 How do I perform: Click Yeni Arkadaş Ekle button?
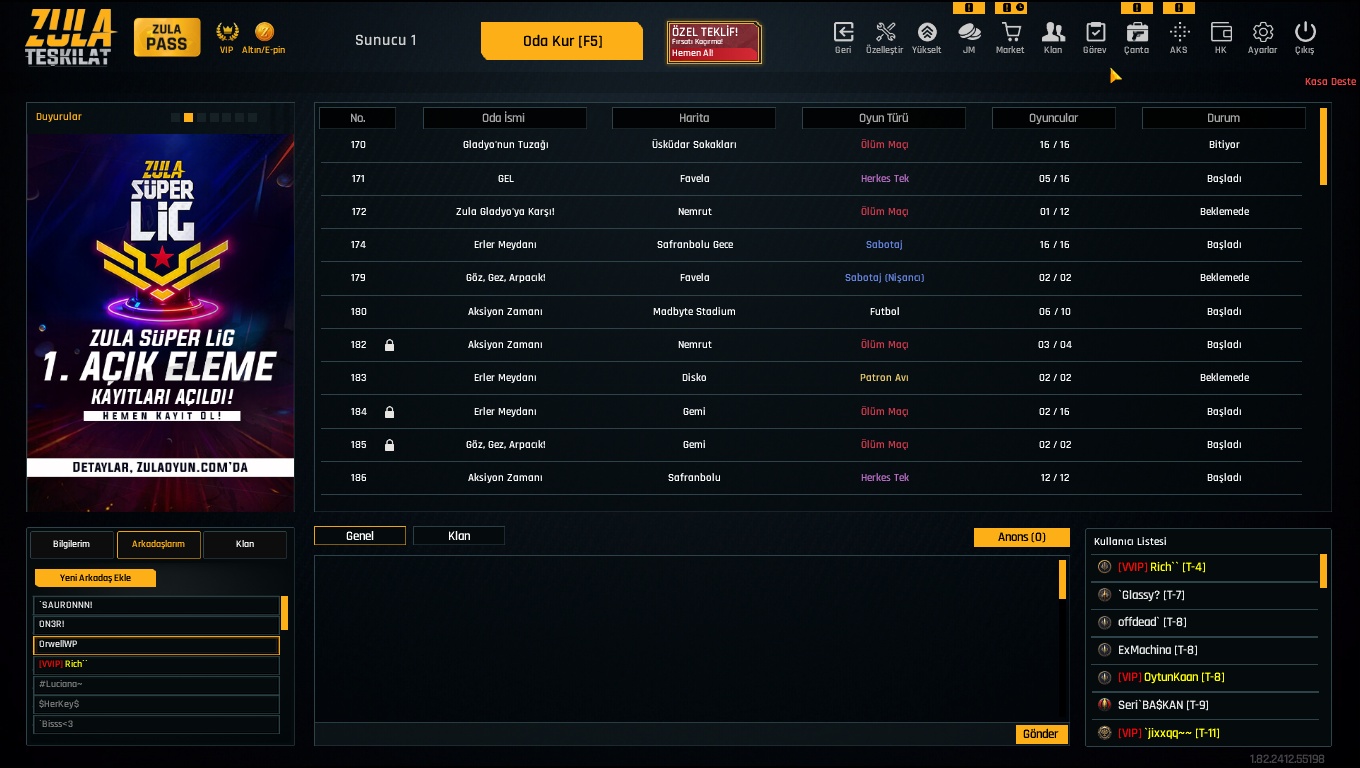point(96,578)
